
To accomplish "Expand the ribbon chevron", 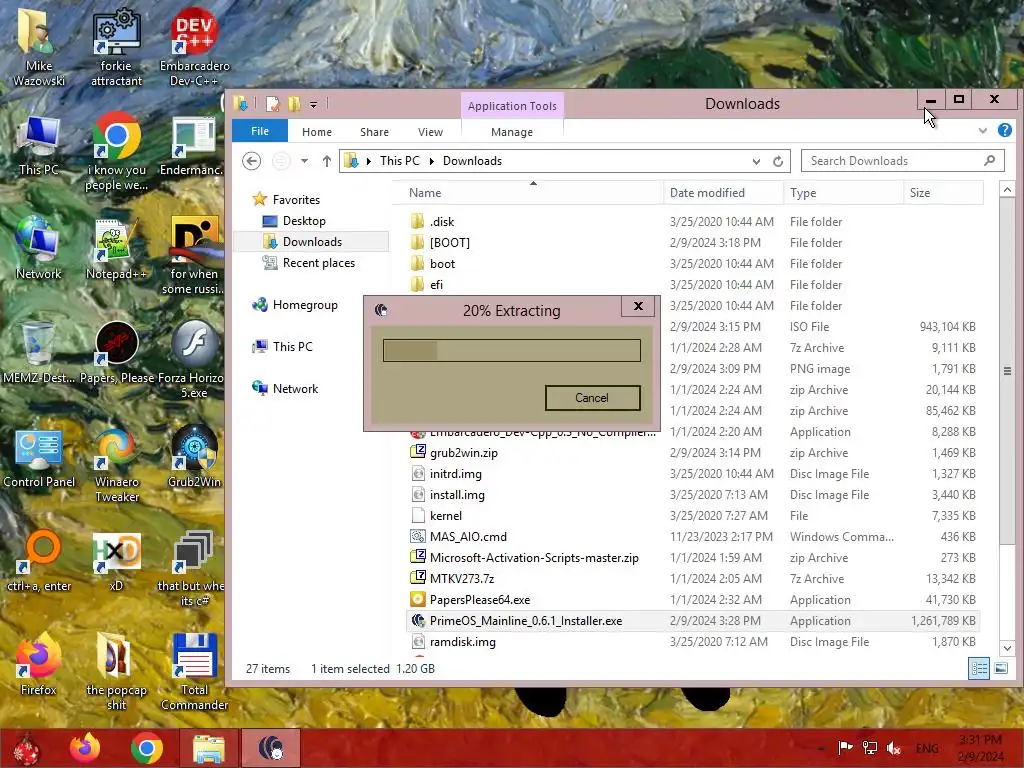I will point(983,131).
